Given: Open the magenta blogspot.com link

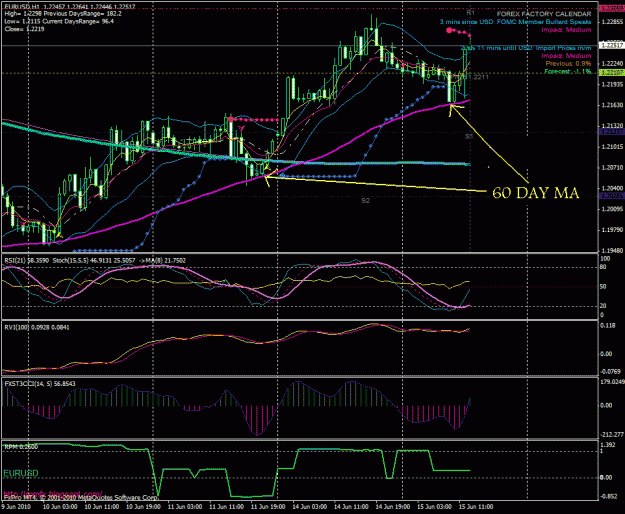Looking at the screenshot, I should point(53,494).
